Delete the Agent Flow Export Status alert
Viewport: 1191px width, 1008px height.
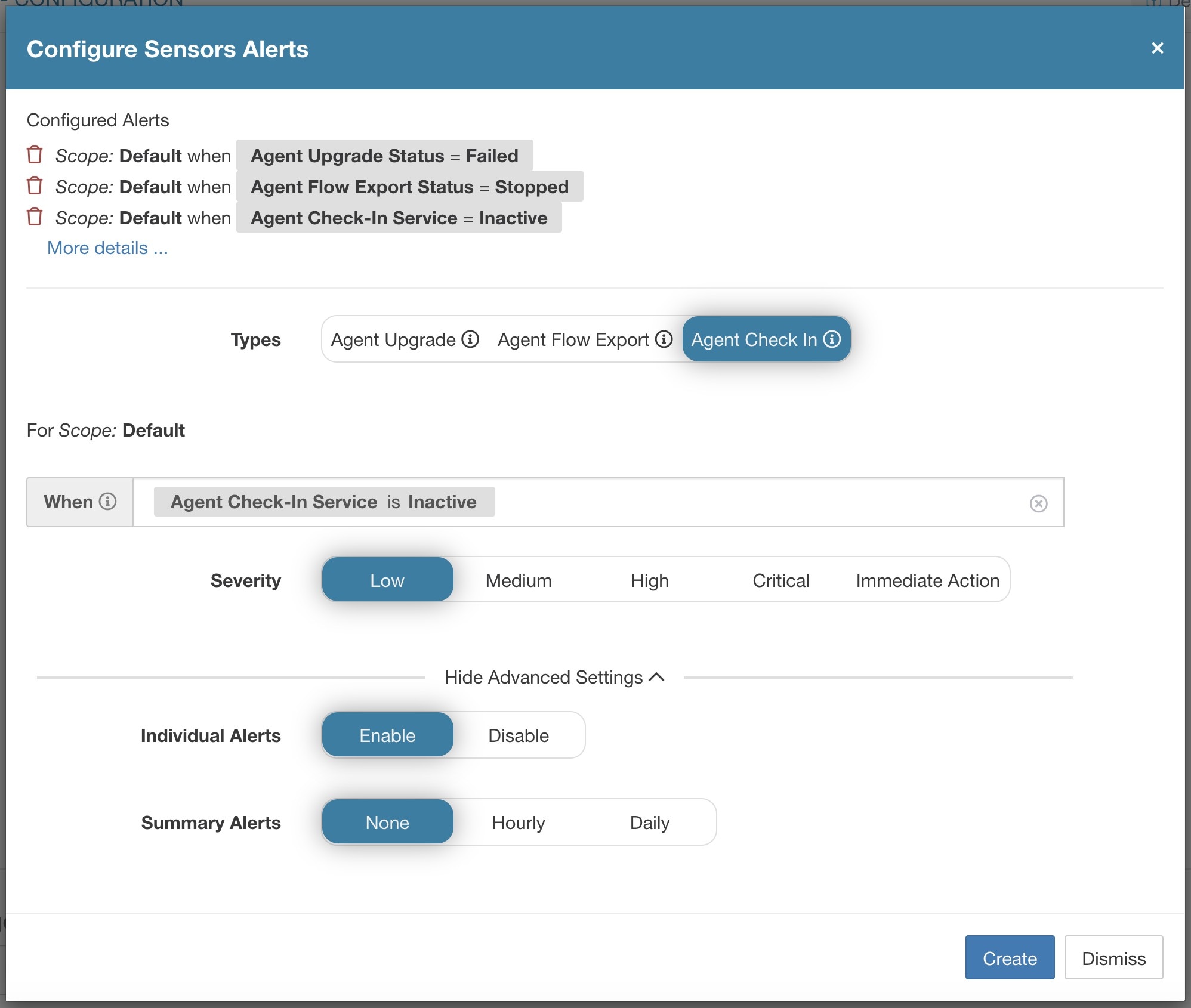tap(35, 185)
